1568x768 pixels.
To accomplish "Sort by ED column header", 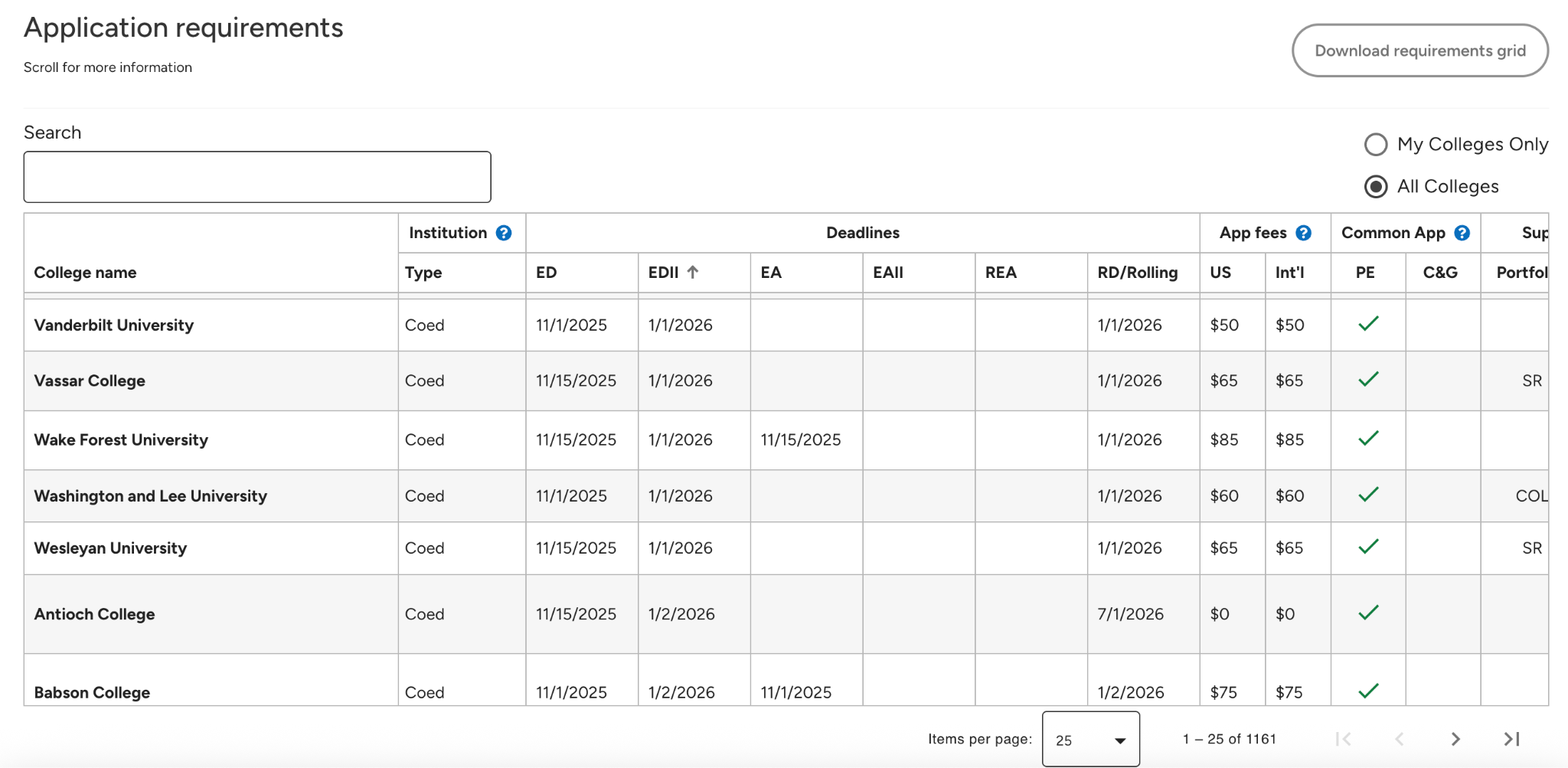I will [x=547, y=273].
